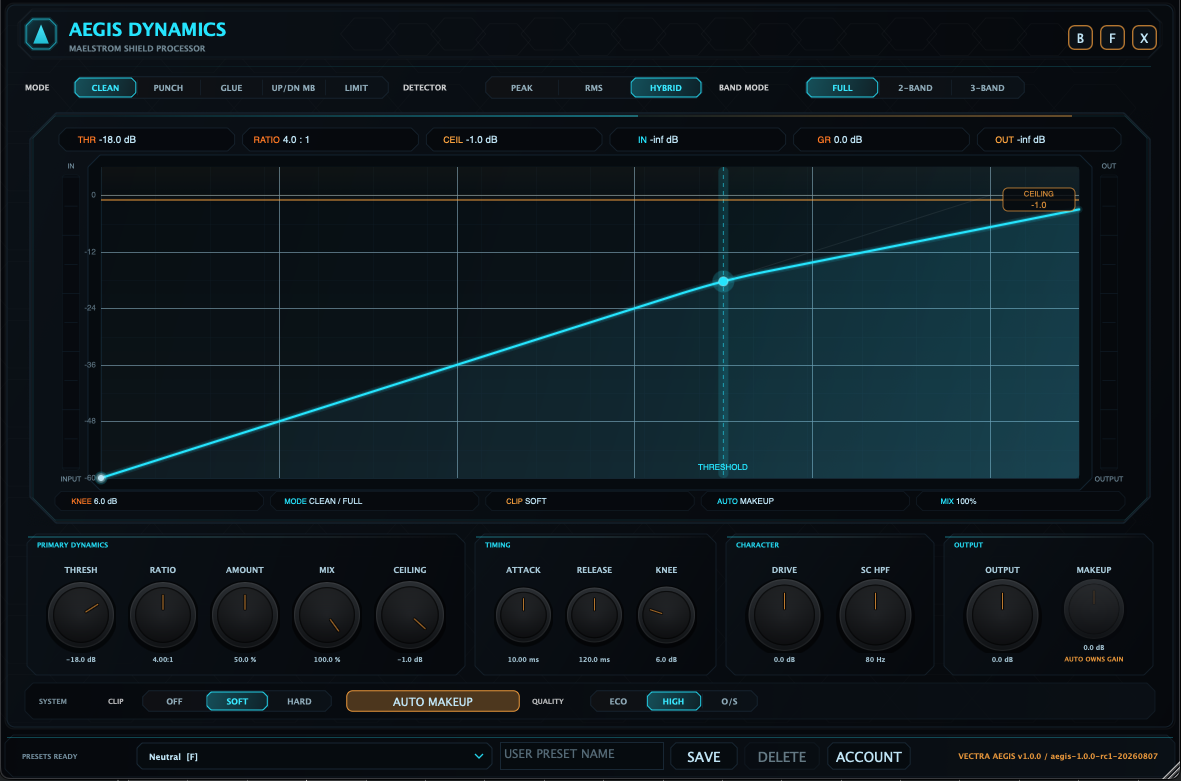
Task: Click the B button in header
Action: 1080,38
